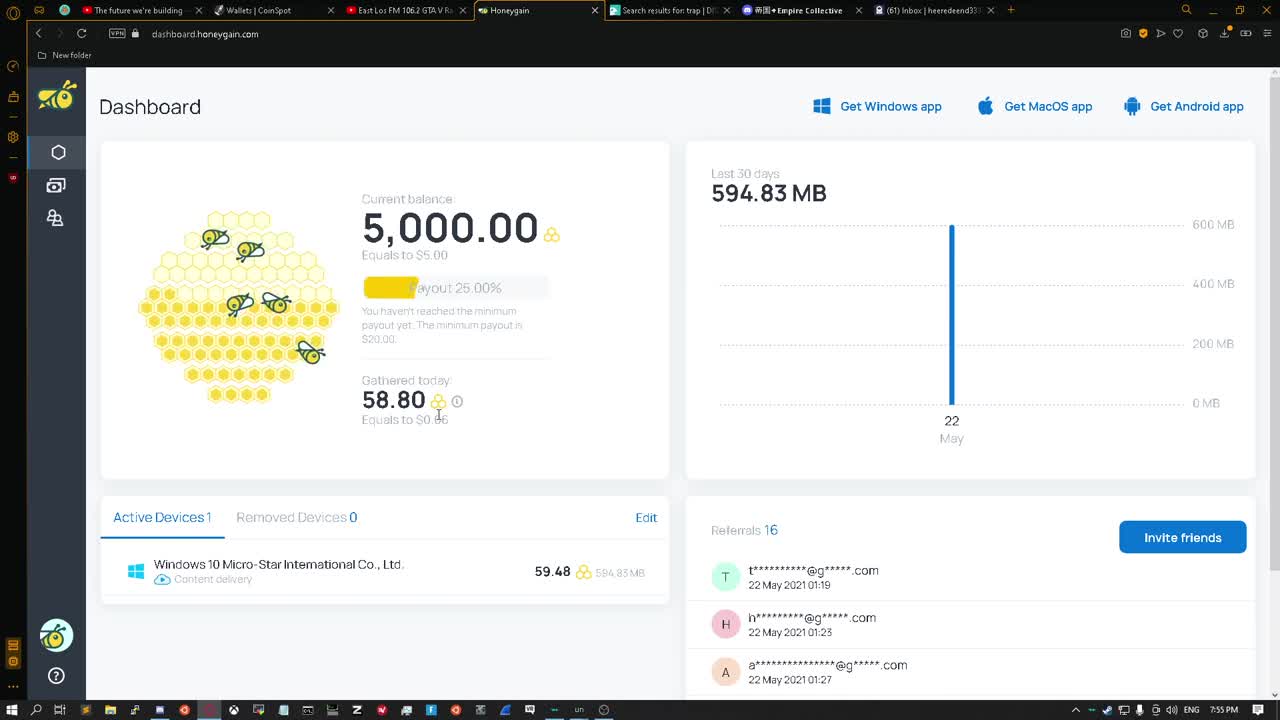Switch to Active Devices tab
1280x720 pixels.
point(162,517)
